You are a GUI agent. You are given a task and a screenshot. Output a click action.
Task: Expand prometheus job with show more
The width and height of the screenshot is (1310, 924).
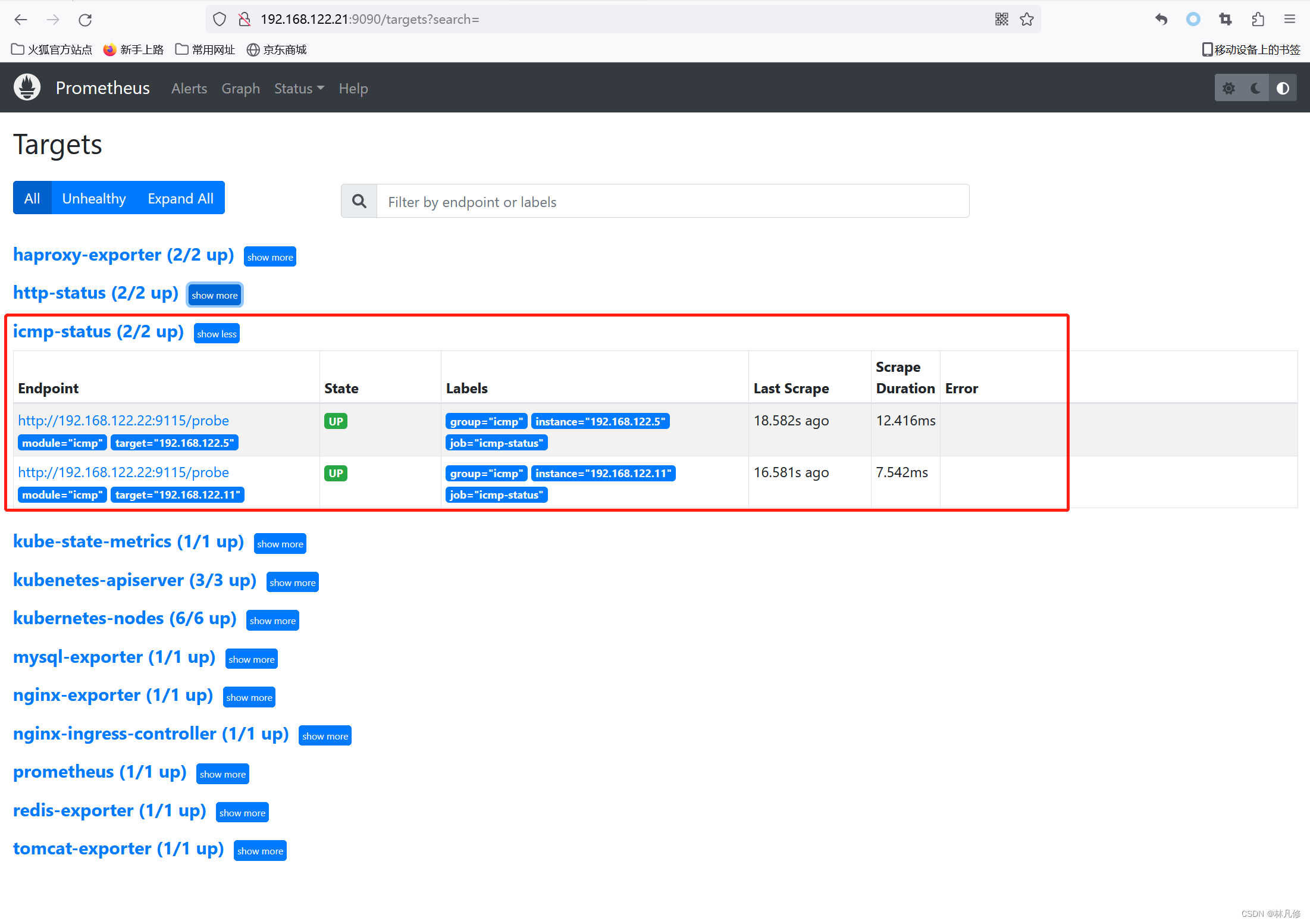222,773
